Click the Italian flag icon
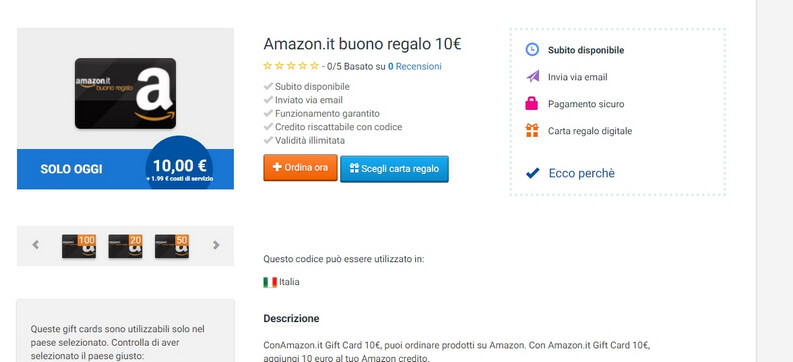This screenshot has width=793, height=362. (270, 282)
